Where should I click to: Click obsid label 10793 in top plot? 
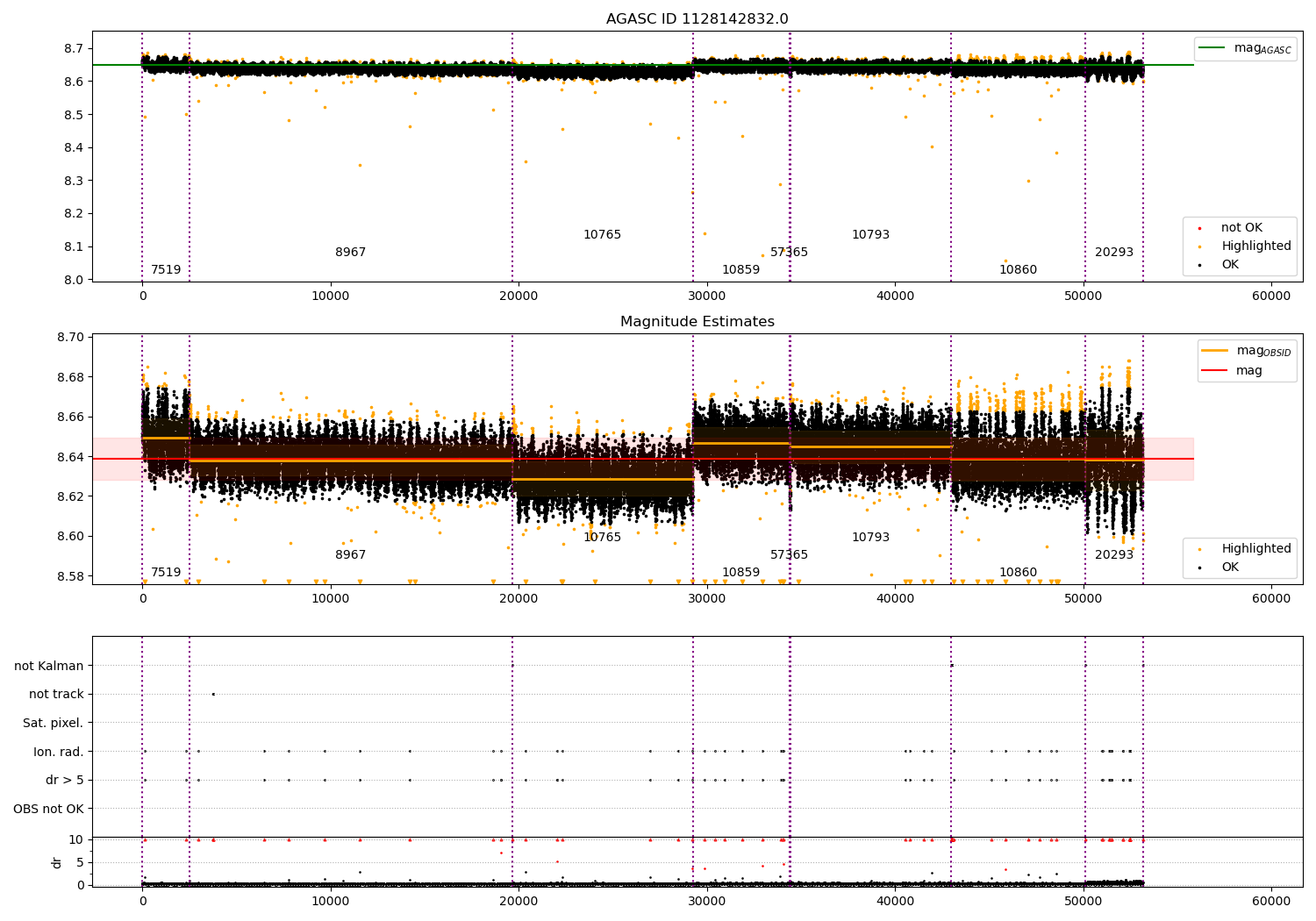click(x=870, y=235)
